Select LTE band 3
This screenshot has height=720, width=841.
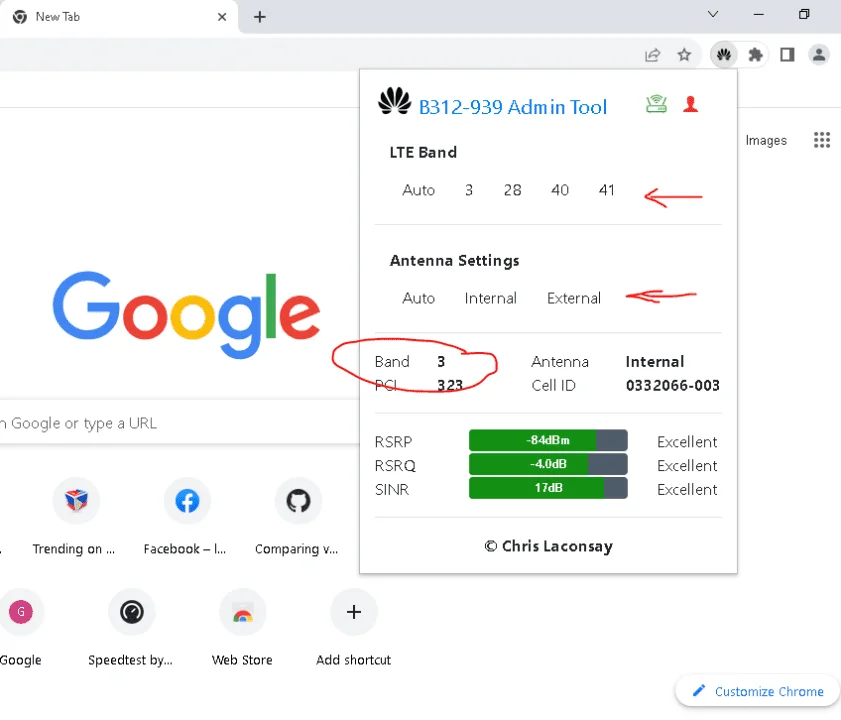click(469, 190)
